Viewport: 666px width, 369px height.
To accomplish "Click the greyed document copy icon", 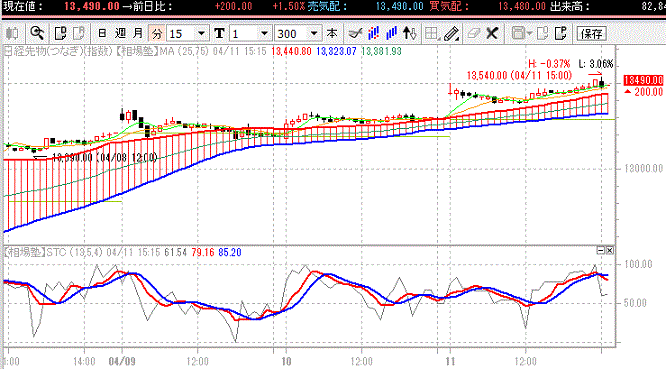I will tap(542, 33).
